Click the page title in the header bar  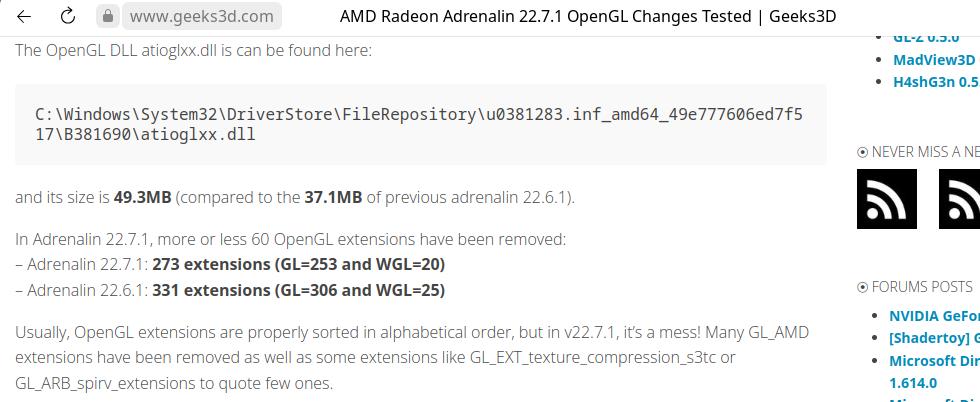pyautogui.click(x=587, y=16)
